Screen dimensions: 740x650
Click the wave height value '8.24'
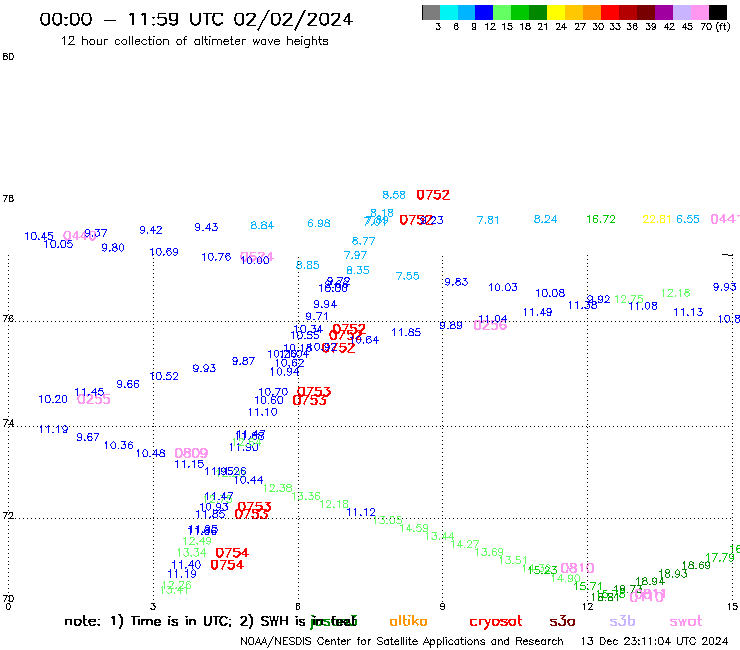546,219
